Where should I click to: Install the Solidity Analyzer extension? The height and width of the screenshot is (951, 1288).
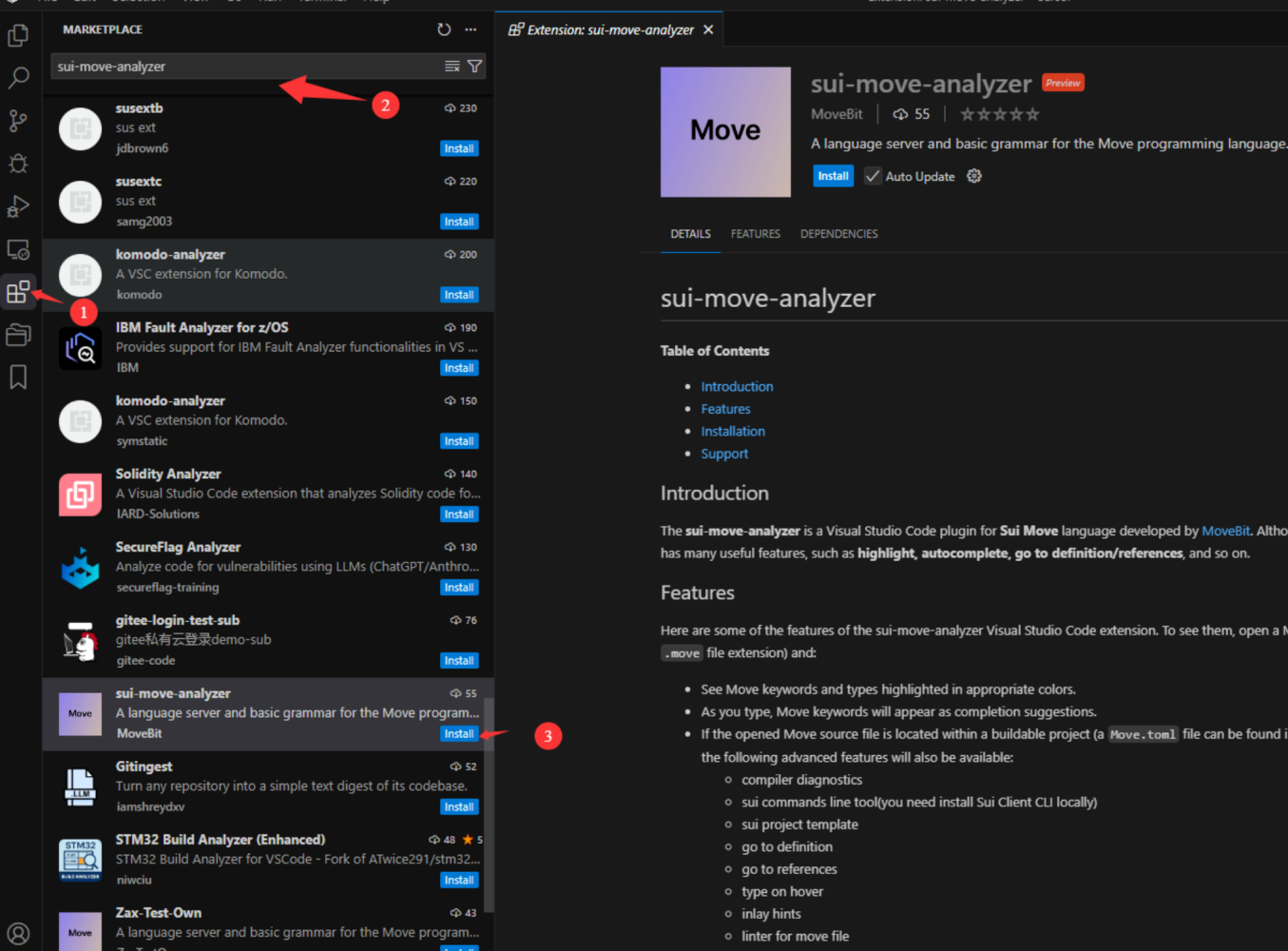(x=459, y=514)
